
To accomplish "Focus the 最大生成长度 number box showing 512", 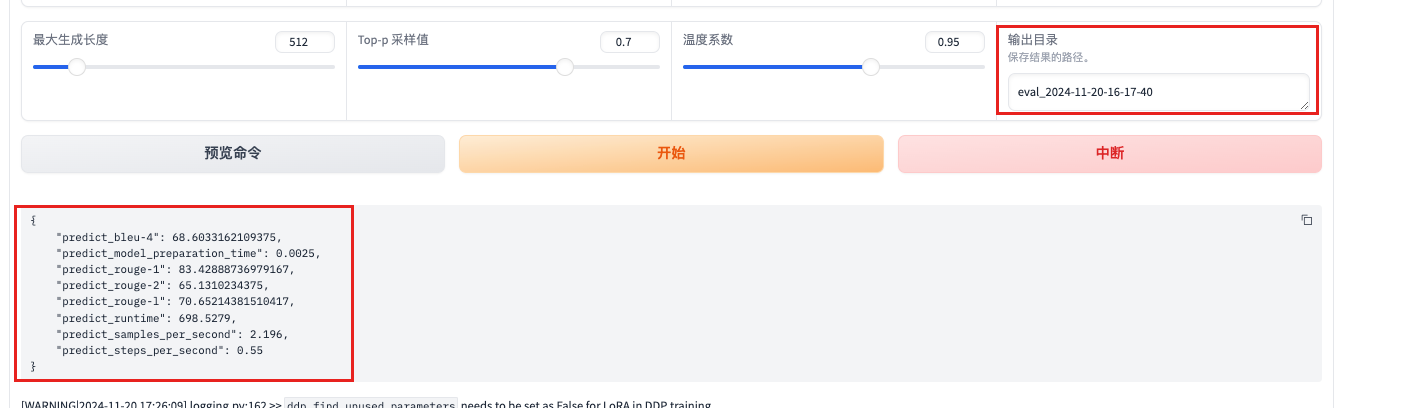I will (305, 42).
